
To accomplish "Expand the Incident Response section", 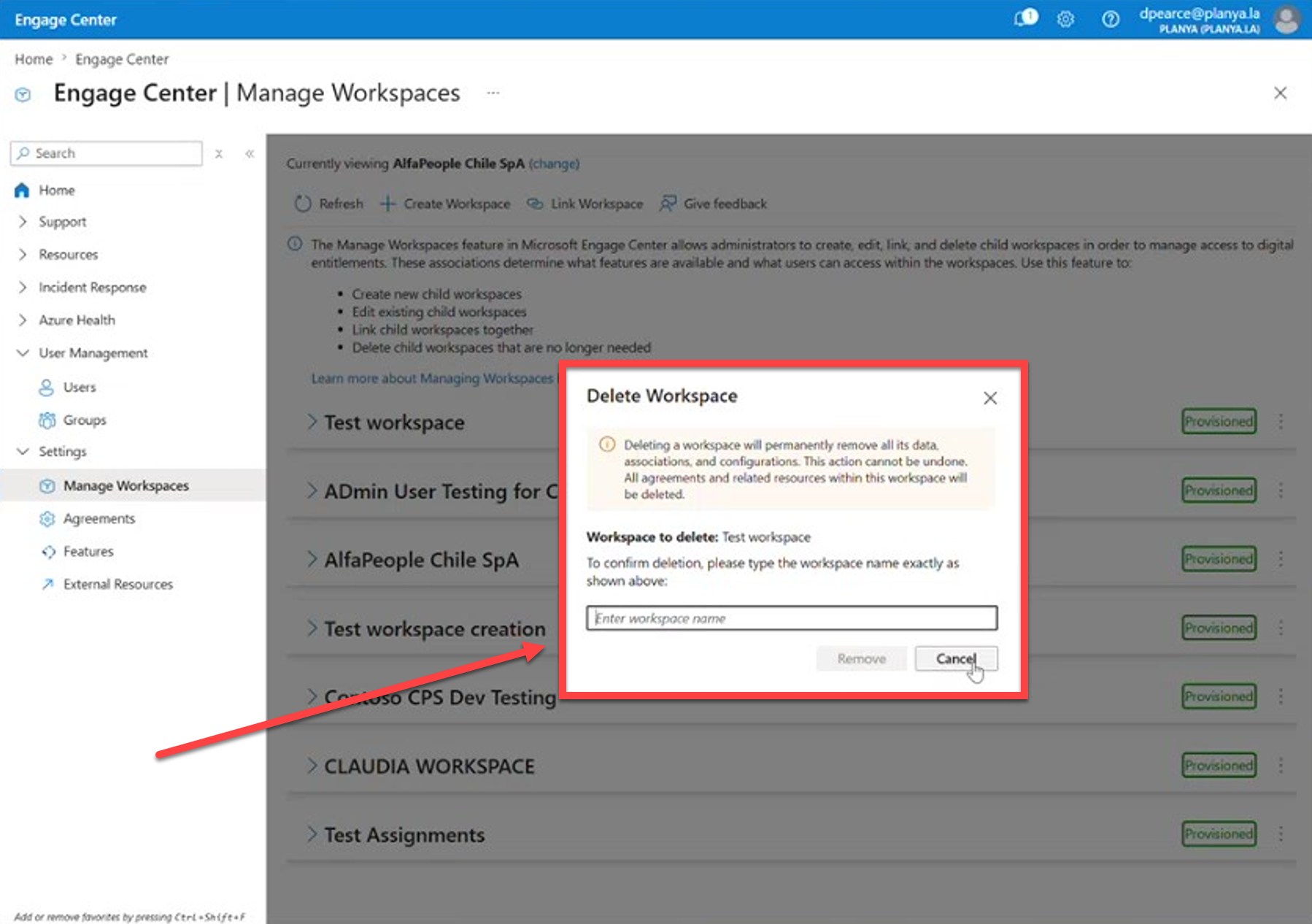I will pos(23,288).
